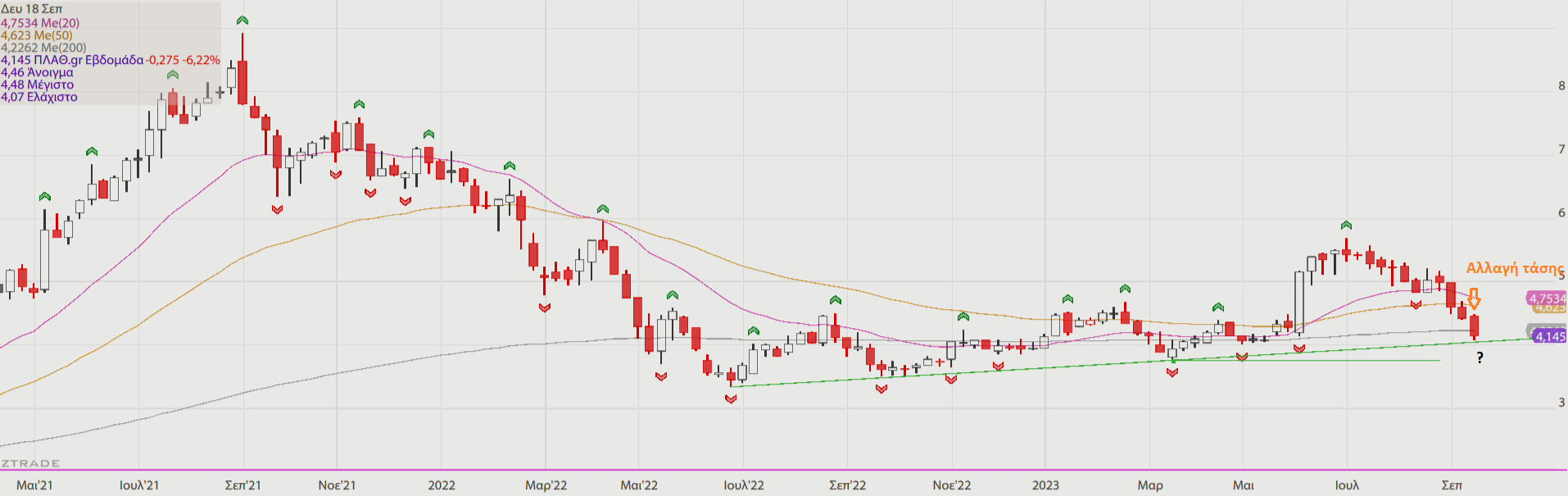Click the '4,46 Άνοιγμα' open value
Image resolution: width=1568 pixels, height=496 pixels.
(37, 72)
